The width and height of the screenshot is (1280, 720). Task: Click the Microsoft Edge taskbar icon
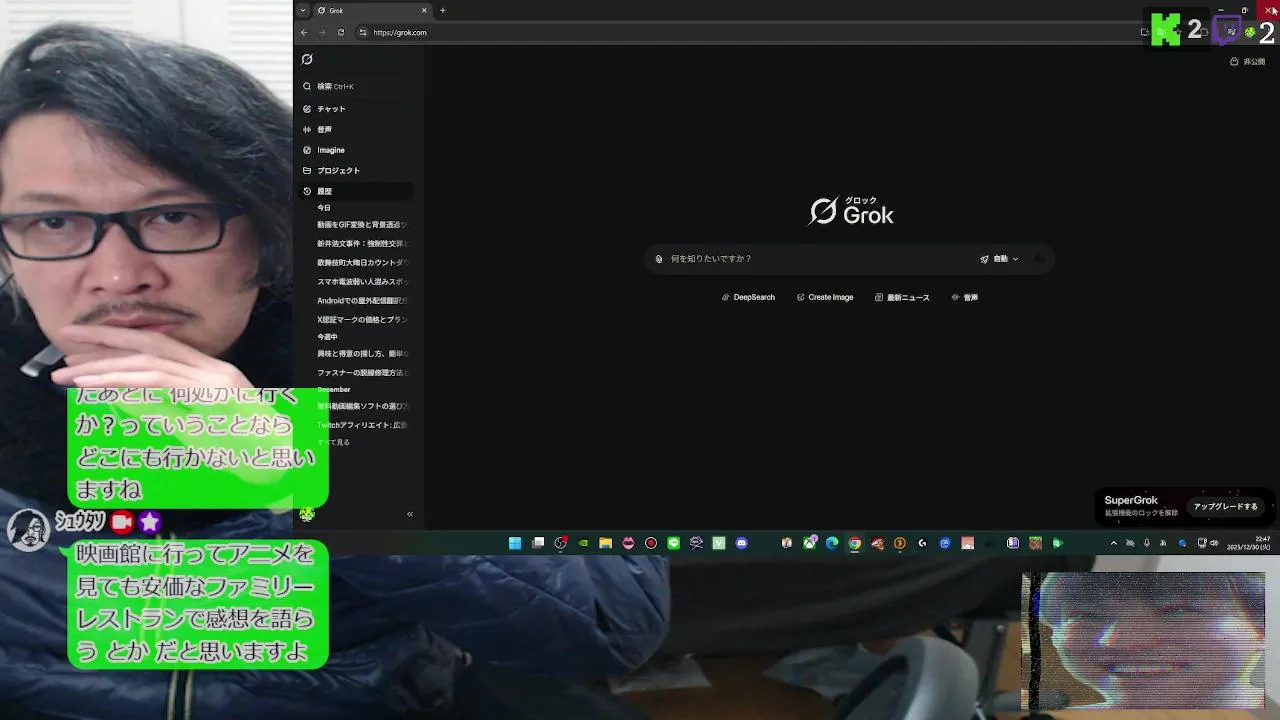832,543
